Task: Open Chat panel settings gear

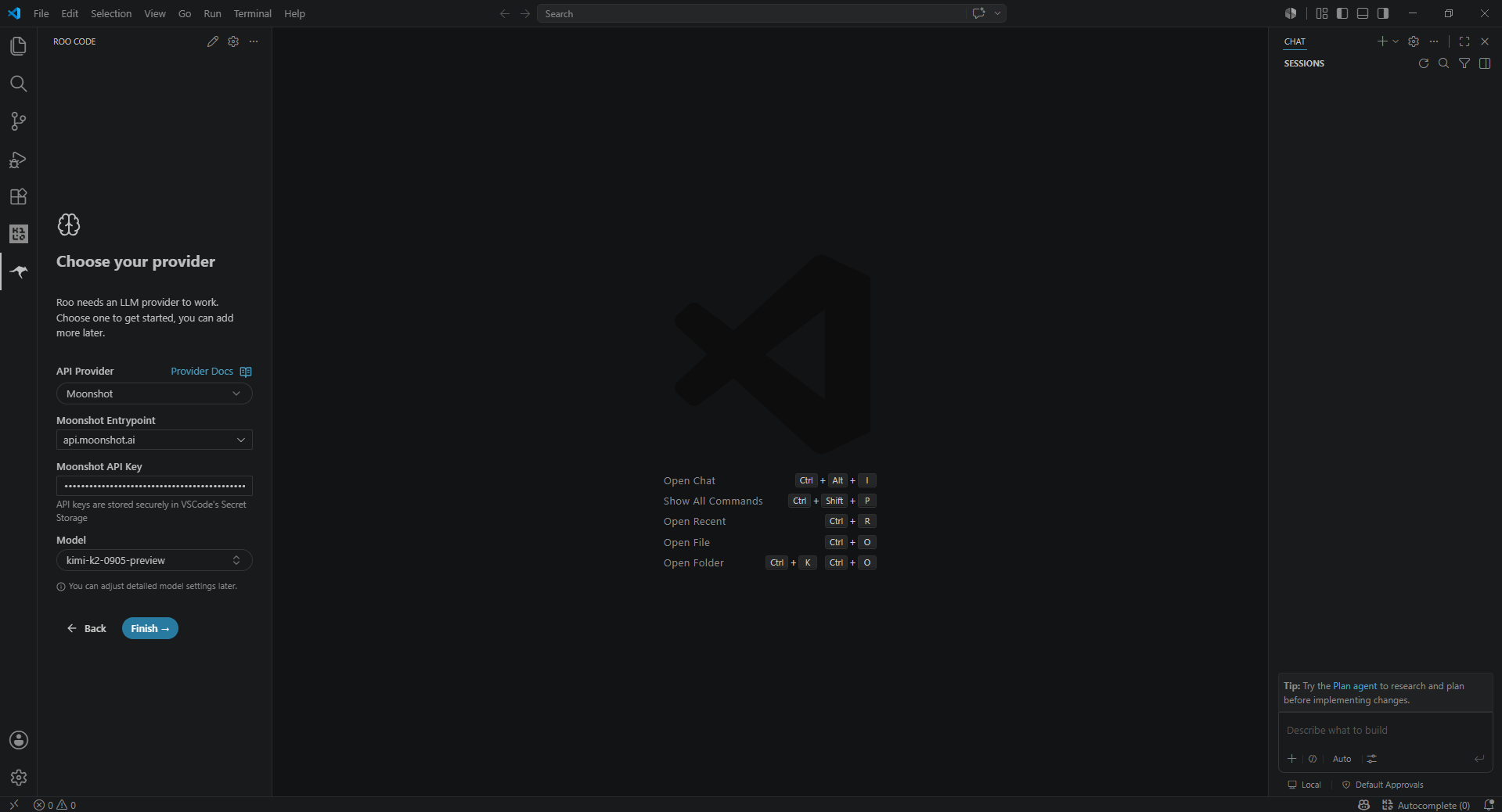Action: pyautogui.click(x=1414, y=41)
